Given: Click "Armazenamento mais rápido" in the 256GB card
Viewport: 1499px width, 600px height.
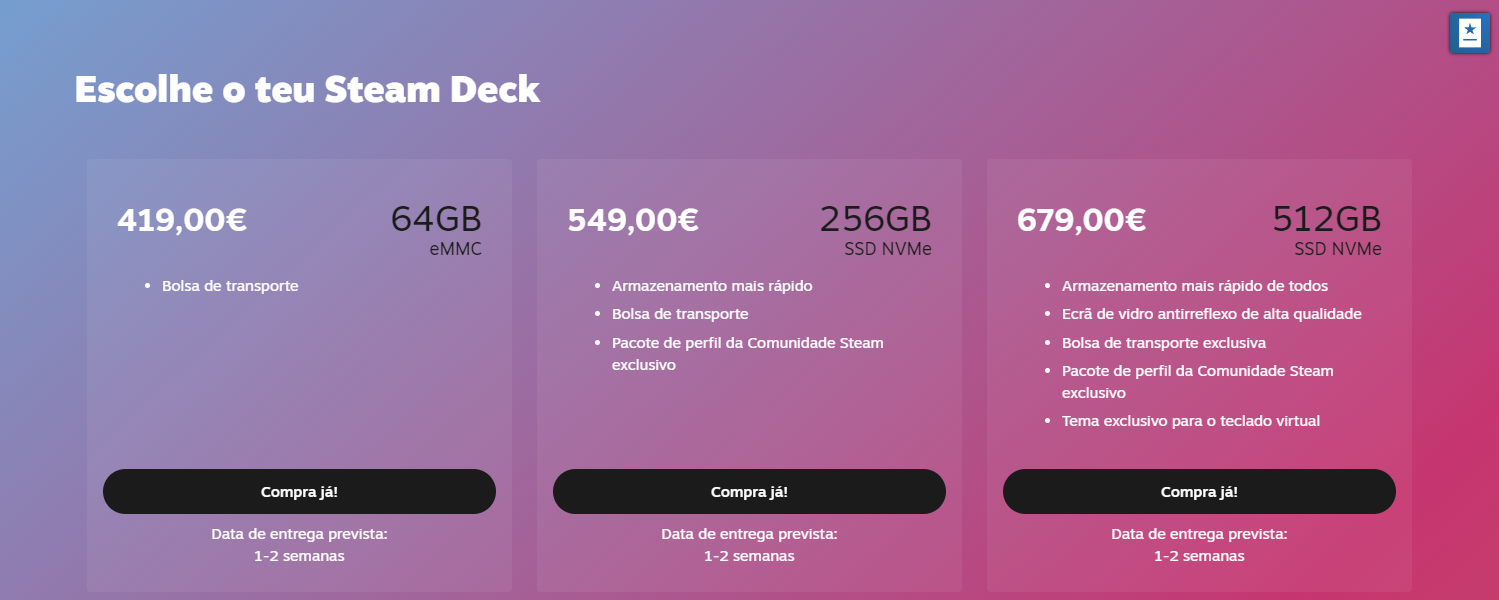Looking at the screenshot, I should [712, 286].
